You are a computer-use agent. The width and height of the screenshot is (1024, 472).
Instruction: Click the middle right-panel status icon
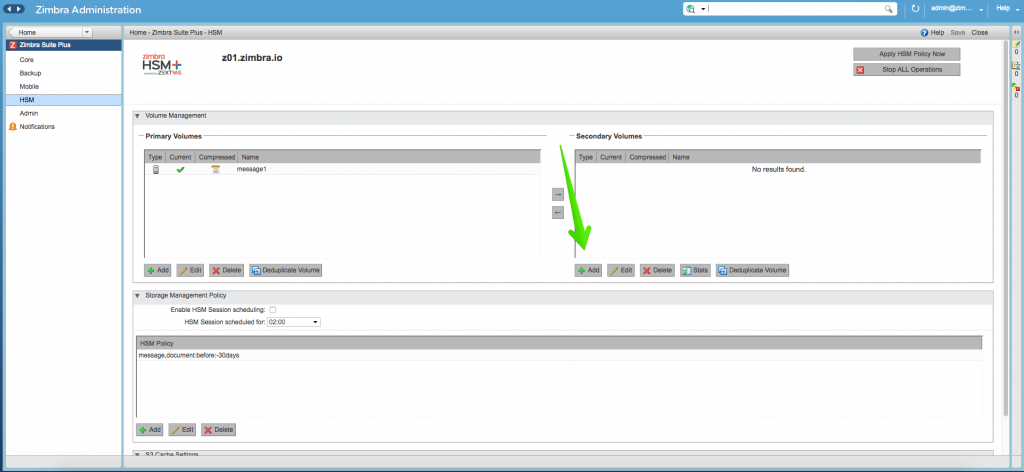click(1016, 65)
